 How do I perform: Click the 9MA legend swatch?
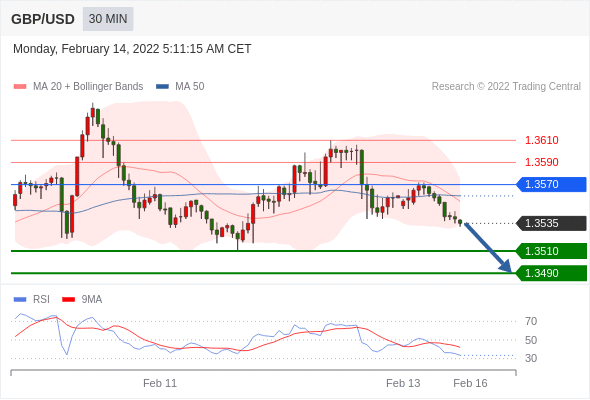(x=68, y=300)
